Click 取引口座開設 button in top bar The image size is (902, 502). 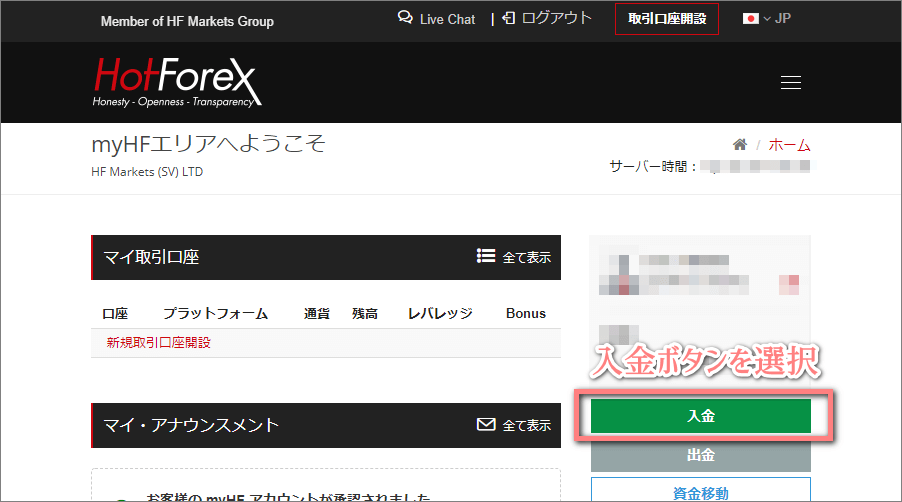tap(667, 19)
